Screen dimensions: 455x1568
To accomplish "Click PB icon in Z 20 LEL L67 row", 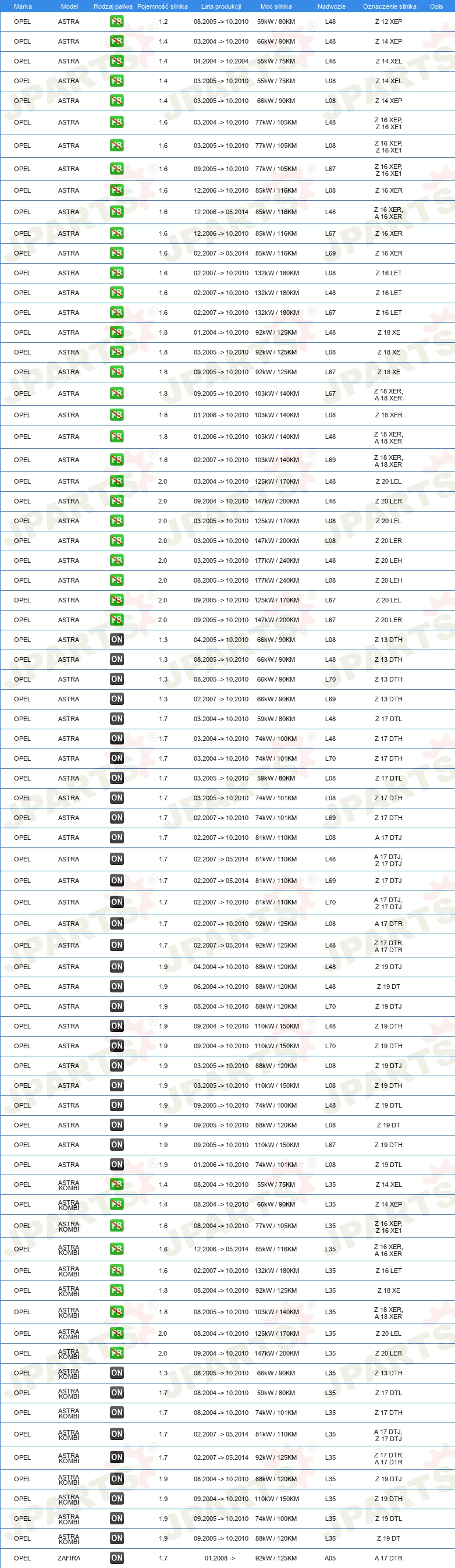I will point(117,599).
